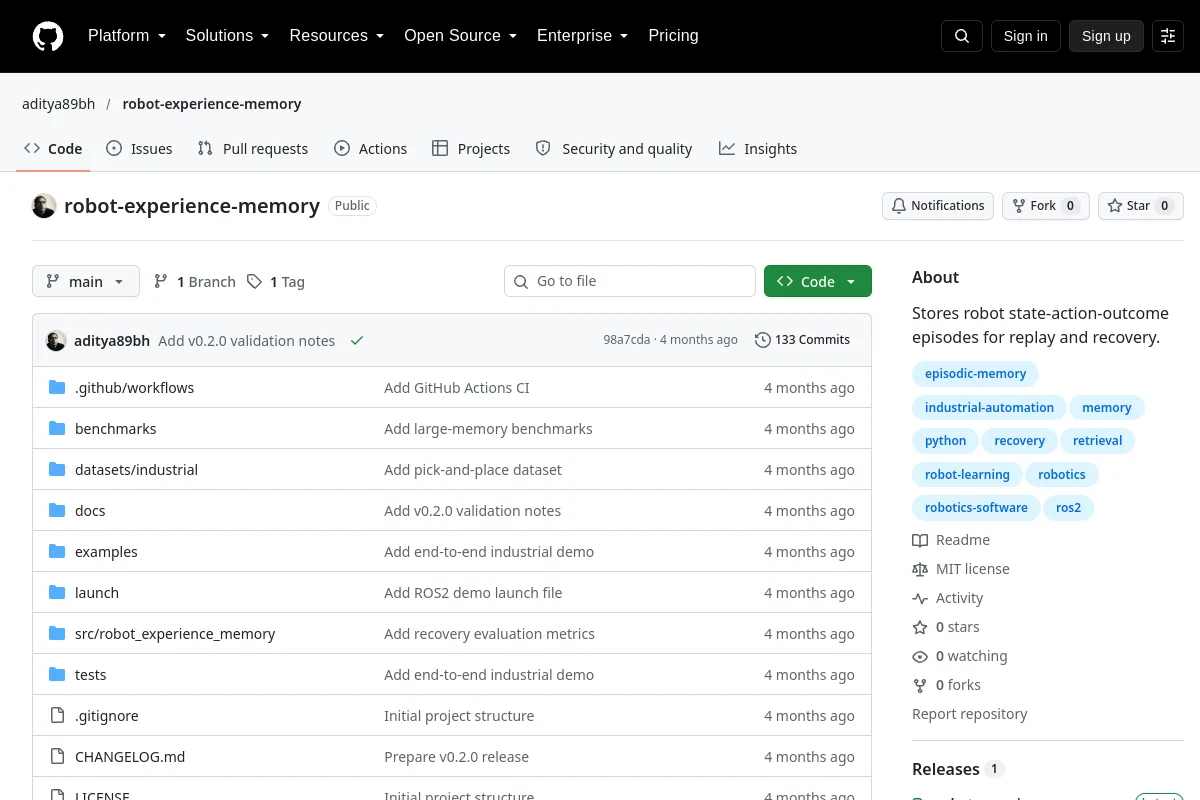Click the MIT license scale icon
Screen dimensions: 1200x800
(920, 569)
